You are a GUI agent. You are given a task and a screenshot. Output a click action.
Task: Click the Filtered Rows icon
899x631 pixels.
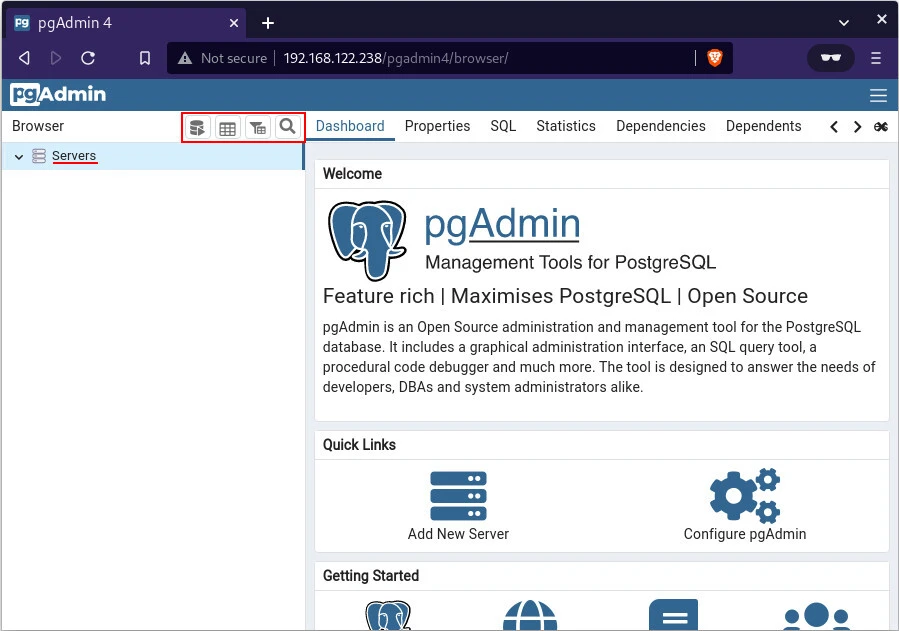point(258,127)
